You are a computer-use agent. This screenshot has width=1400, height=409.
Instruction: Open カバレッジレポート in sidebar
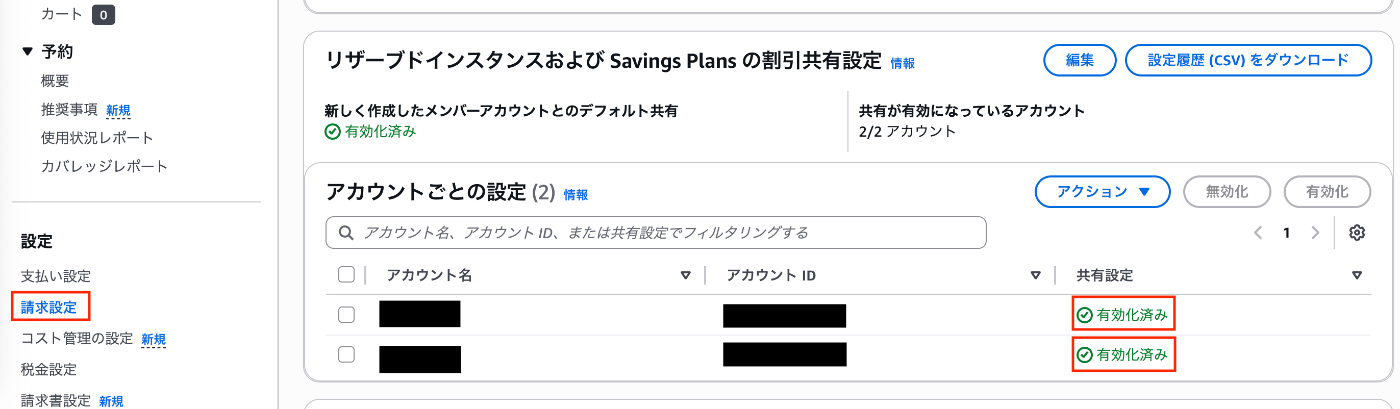(x=104, y=166)
